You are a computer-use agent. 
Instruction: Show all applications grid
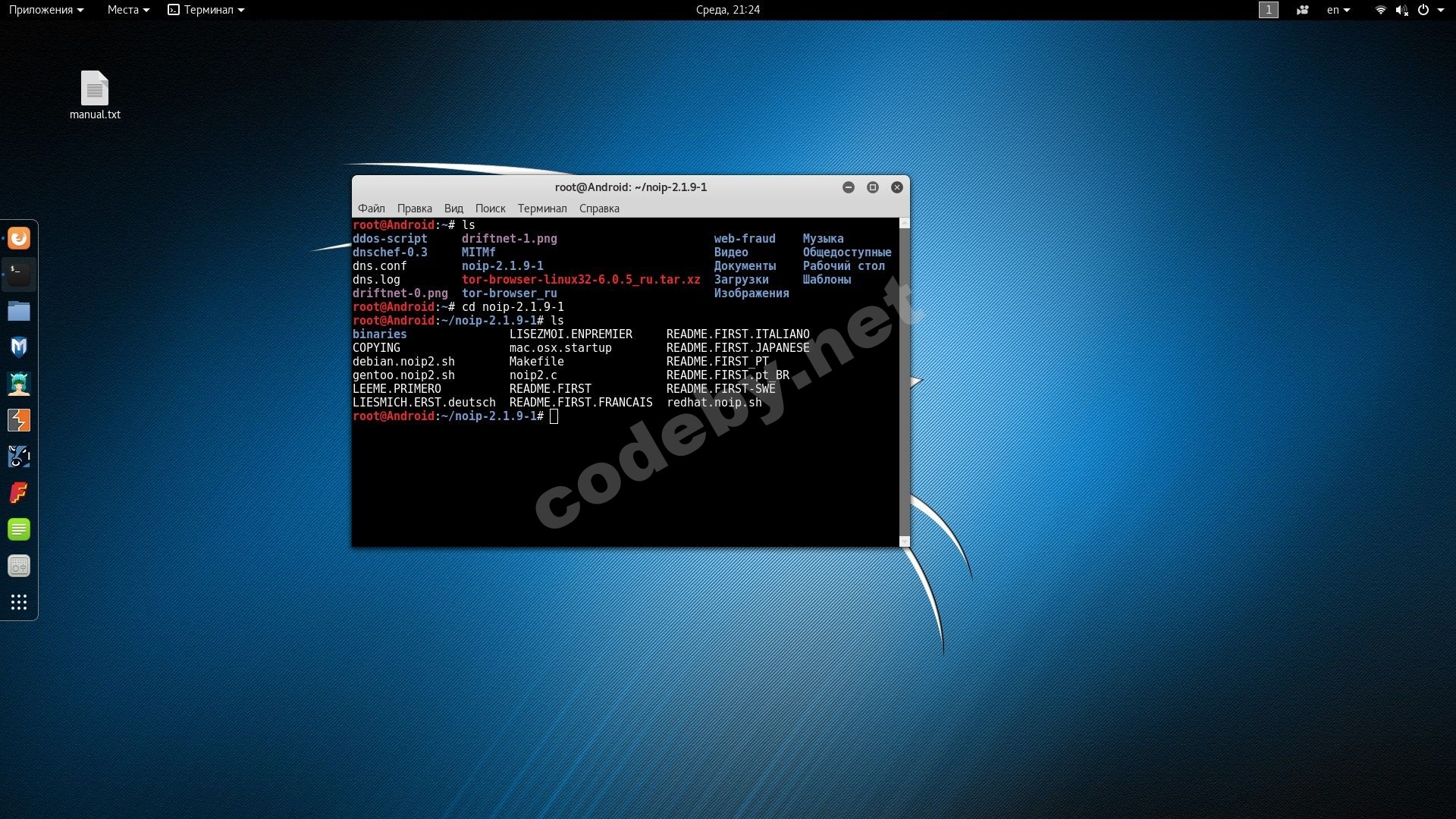19,602
